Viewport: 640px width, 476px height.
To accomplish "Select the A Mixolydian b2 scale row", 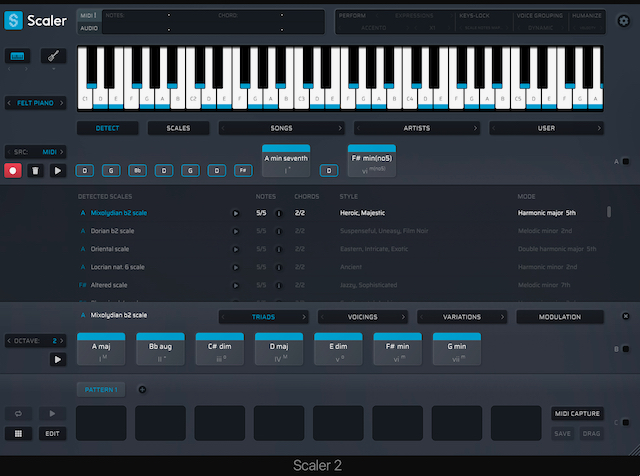I will (341, 213).
